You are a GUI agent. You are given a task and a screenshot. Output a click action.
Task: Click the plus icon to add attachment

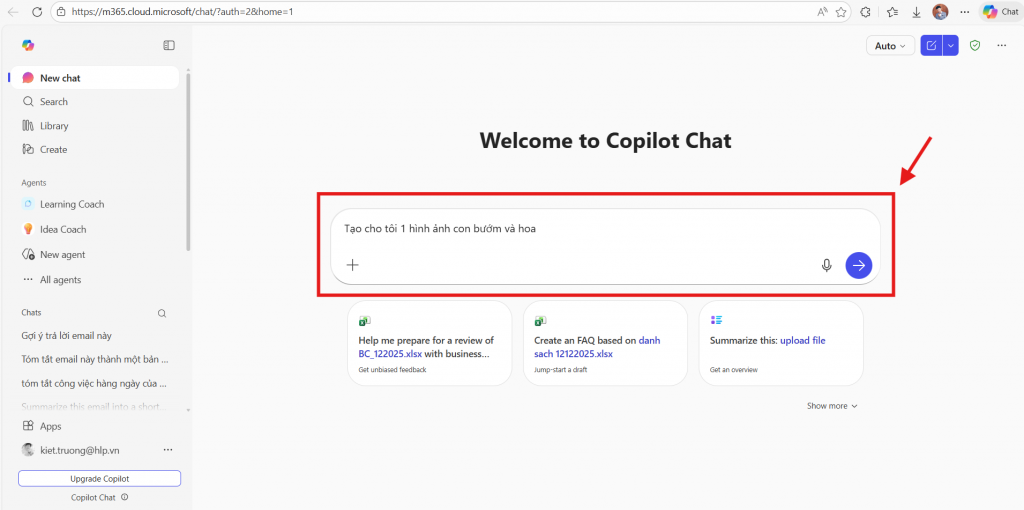[352, 265]
